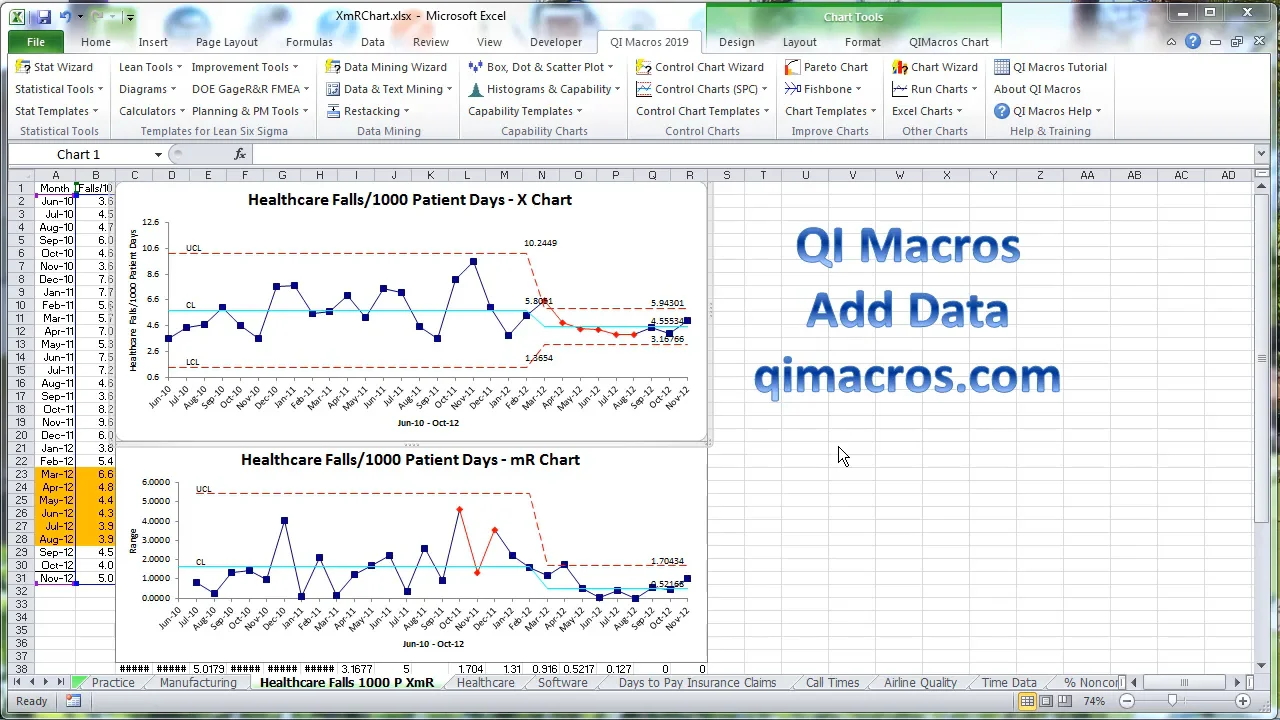Click the macro record icon in status bar

pyautogui.click(x=73, y=701)
